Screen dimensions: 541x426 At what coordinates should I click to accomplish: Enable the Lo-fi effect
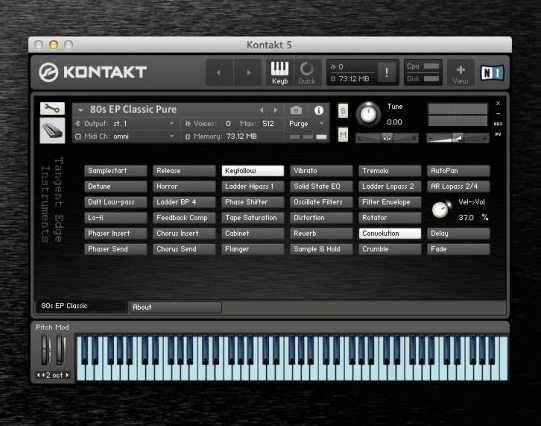click(116, 218)
